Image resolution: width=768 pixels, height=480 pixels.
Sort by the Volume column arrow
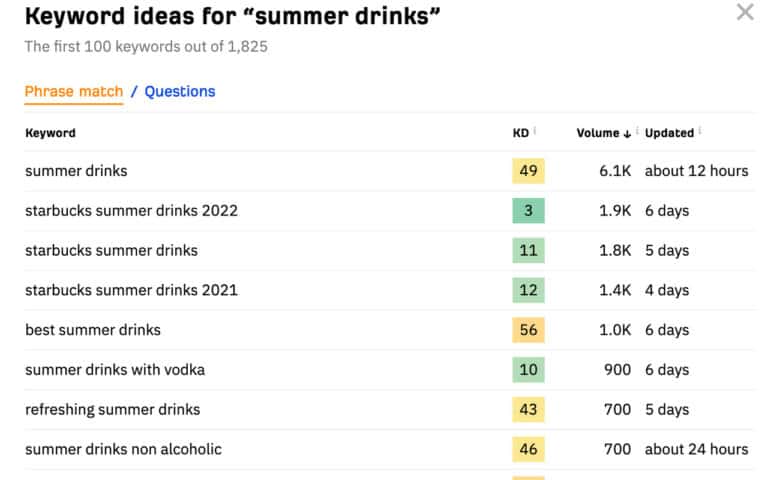627,133
